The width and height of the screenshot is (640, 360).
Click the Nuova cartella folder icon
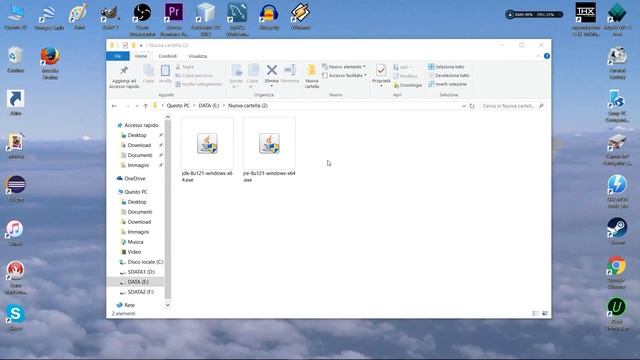[312, 70]
